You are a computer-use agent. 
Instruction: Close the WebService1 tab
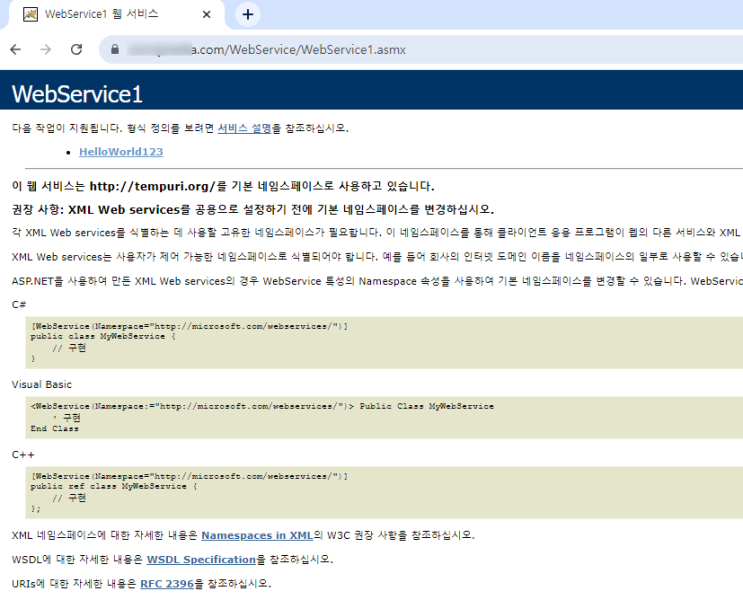pos(206,15)
